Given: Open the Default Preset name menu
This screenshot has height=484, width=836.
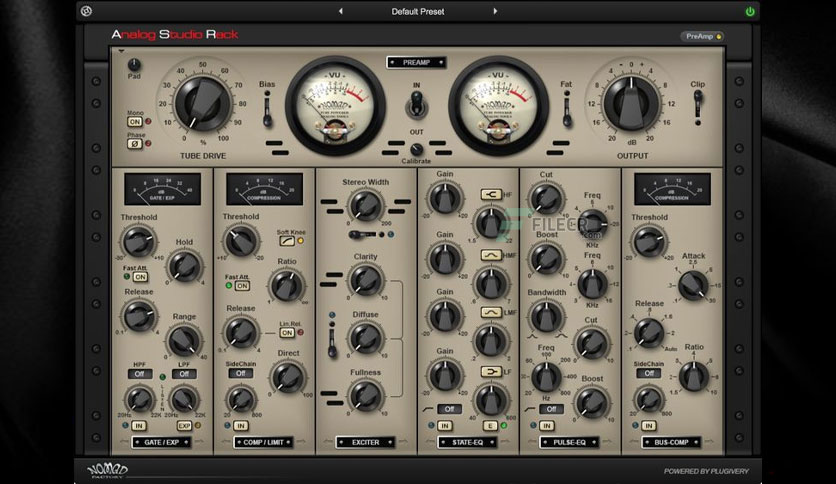Looking at the screenshot, I should [417, 11].
